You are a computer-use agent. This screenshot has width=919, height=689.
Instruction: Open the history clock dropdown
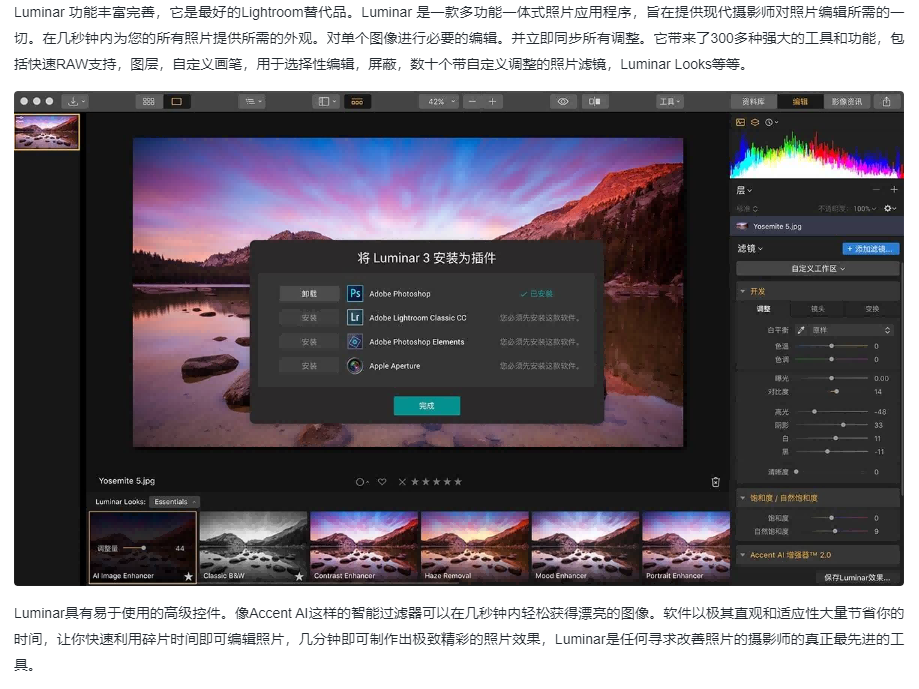771,122
